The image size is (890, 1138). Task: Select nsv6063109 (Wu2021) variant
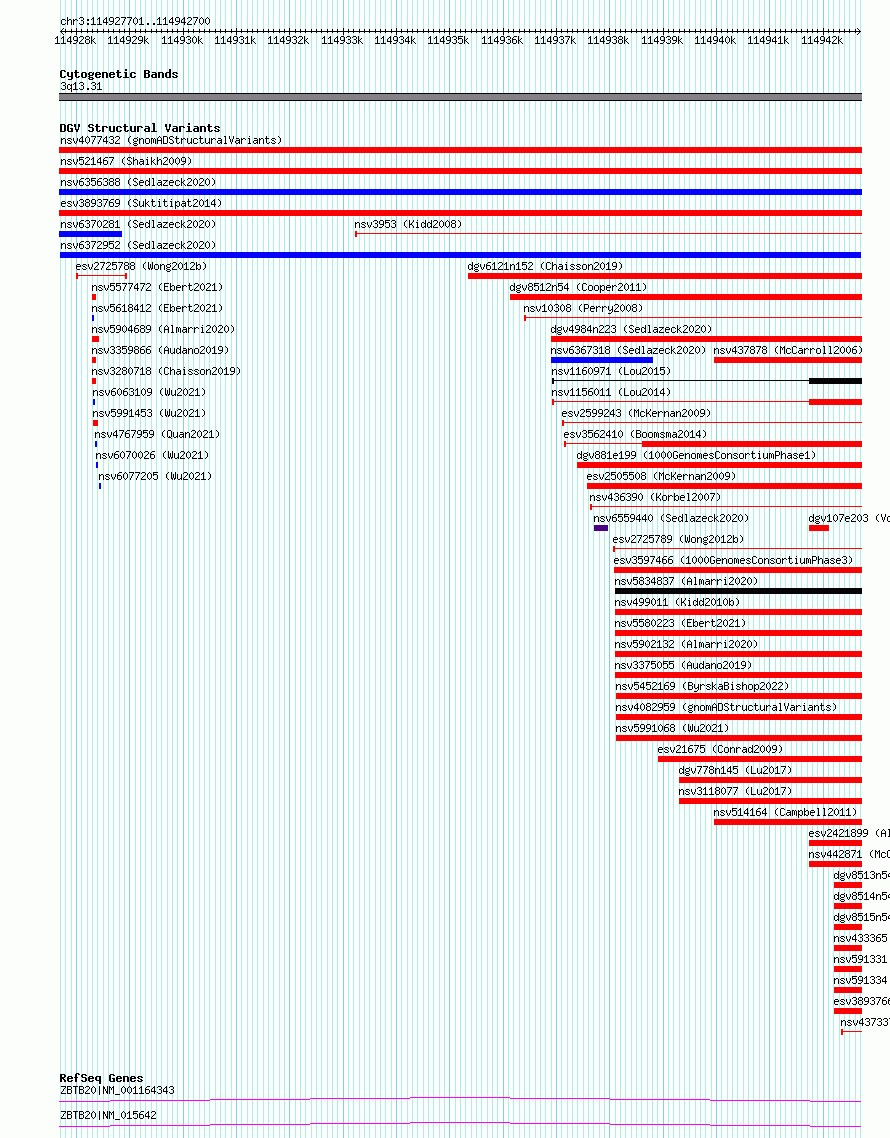point(149,393)
